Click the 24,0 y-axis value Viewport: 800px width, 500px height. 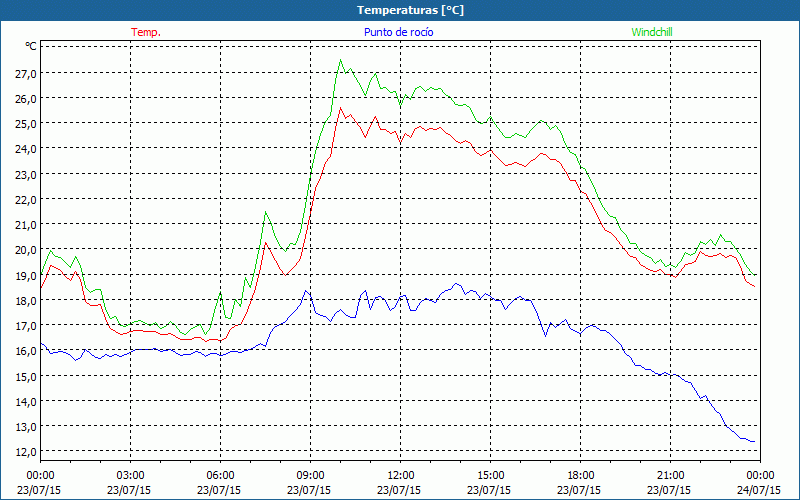pyautogui.click(x=26, y=149)
